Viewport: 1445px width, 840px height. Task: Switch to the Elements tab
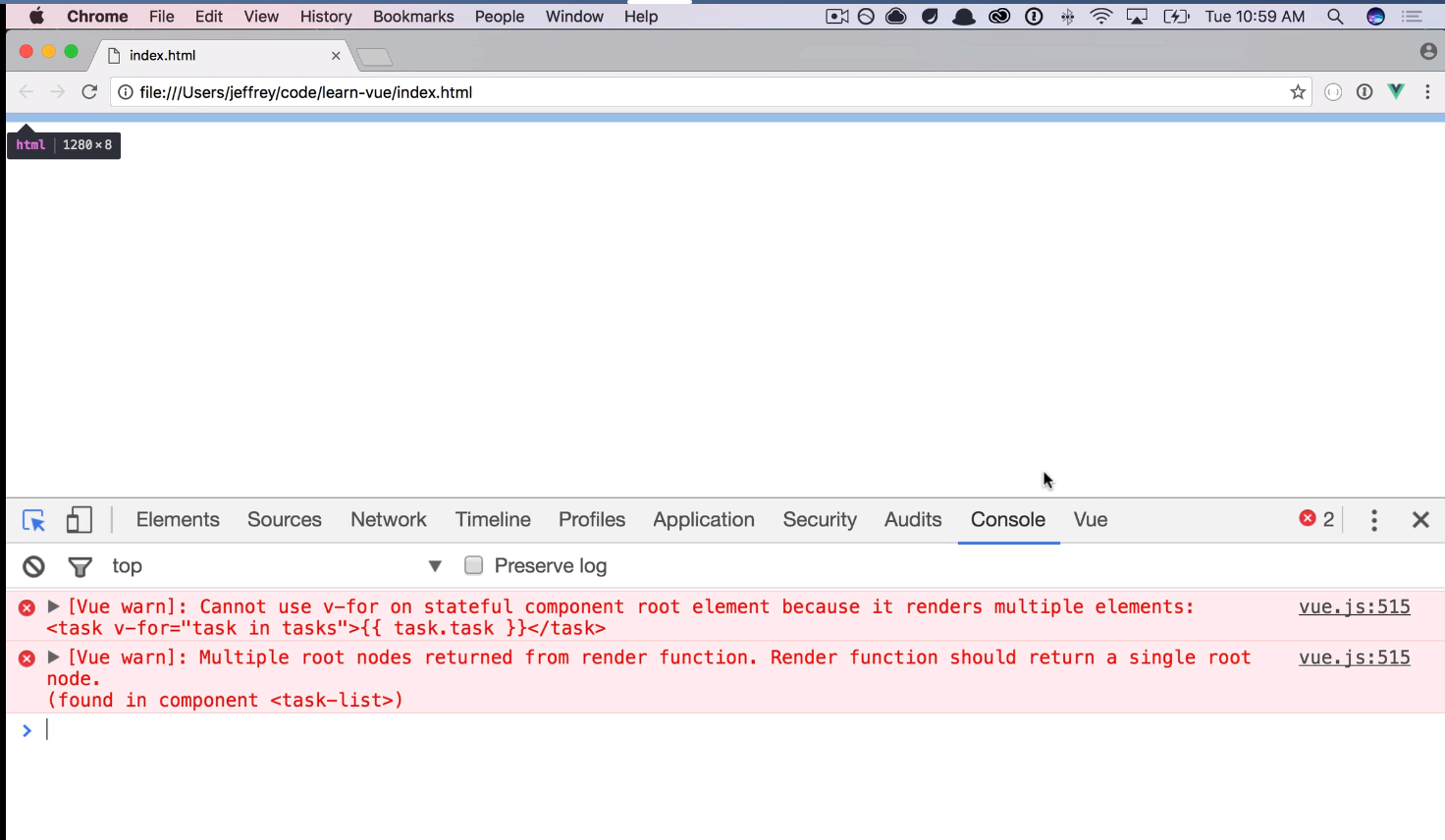tap(178, 520)
